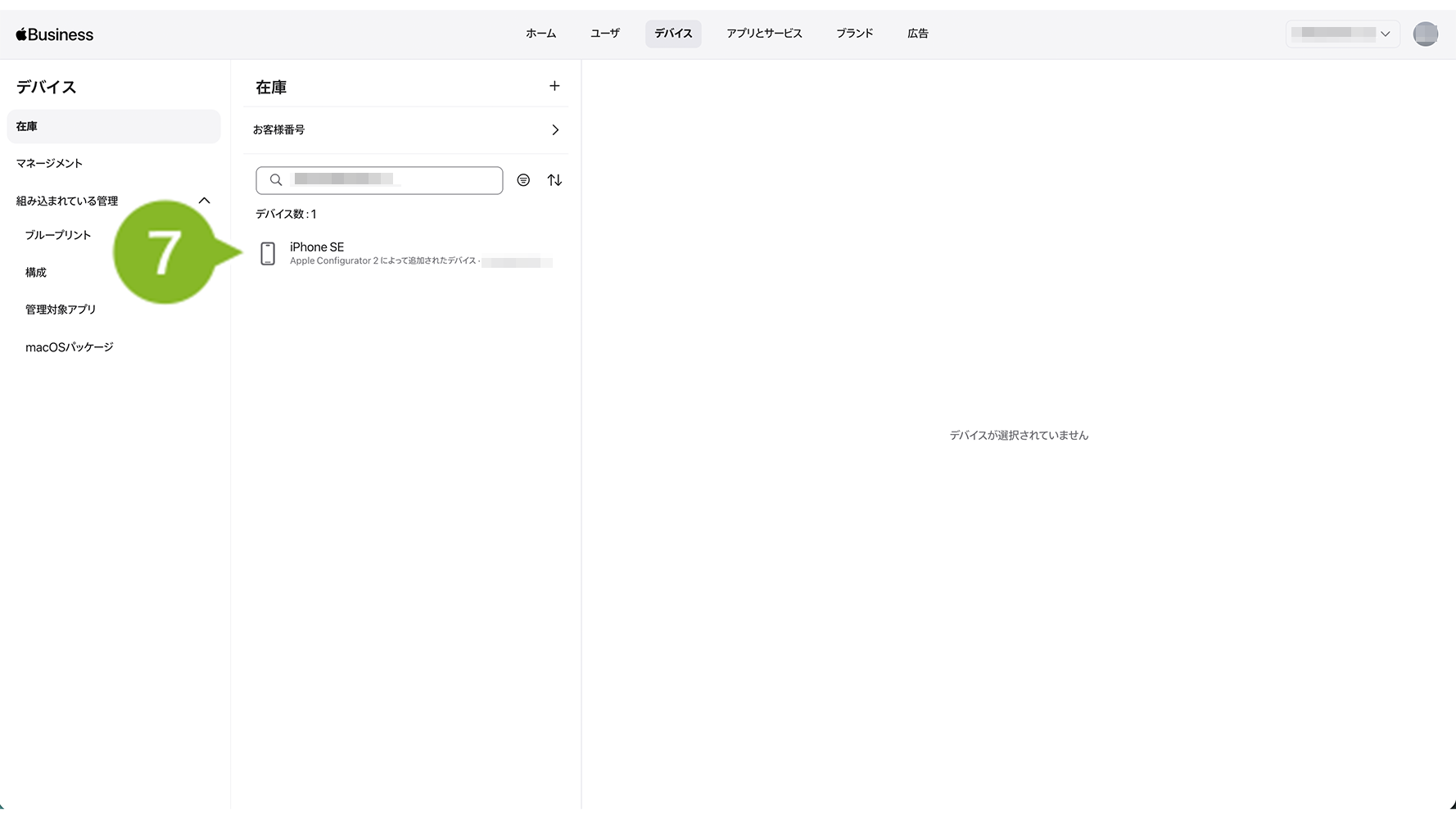Open macOSパッケージ in the sidebar
1456x819 pixels.
(x=70, y=347)
